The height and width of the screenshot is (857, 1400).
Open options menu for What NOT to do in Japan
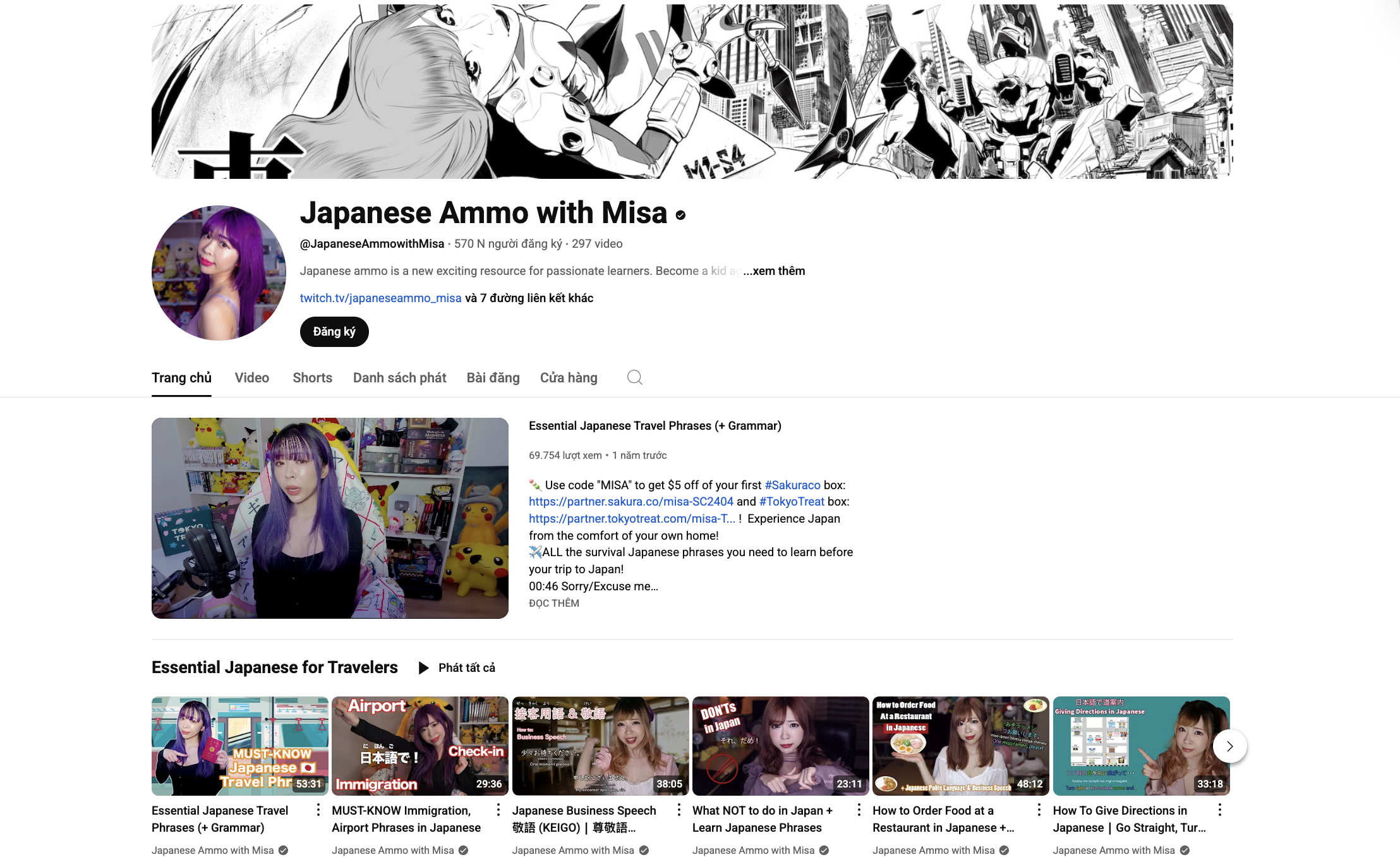point(859,810)
